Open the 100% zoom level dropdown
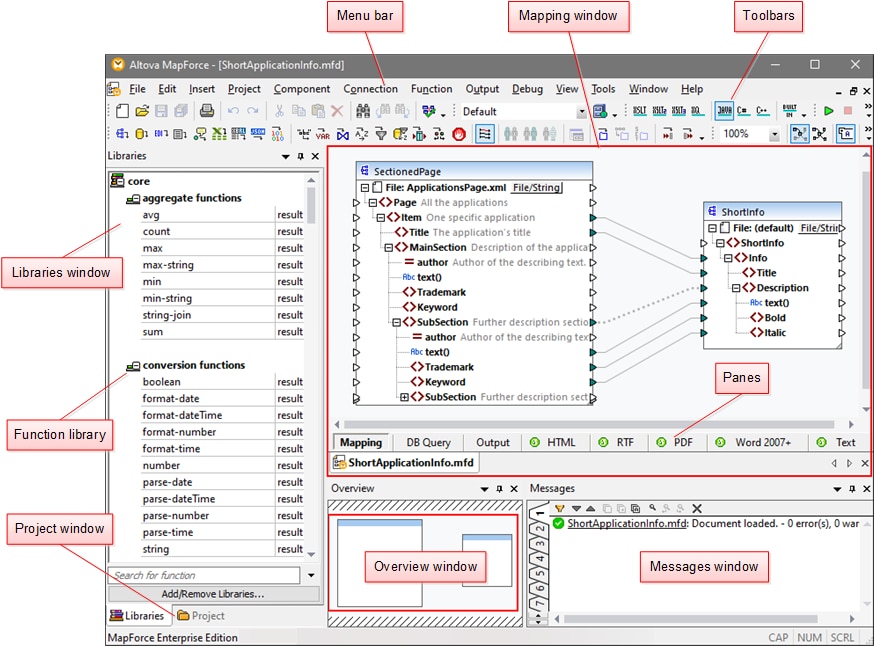The width and height of the screenshot is (875, 647). click(x=774, y=134)
